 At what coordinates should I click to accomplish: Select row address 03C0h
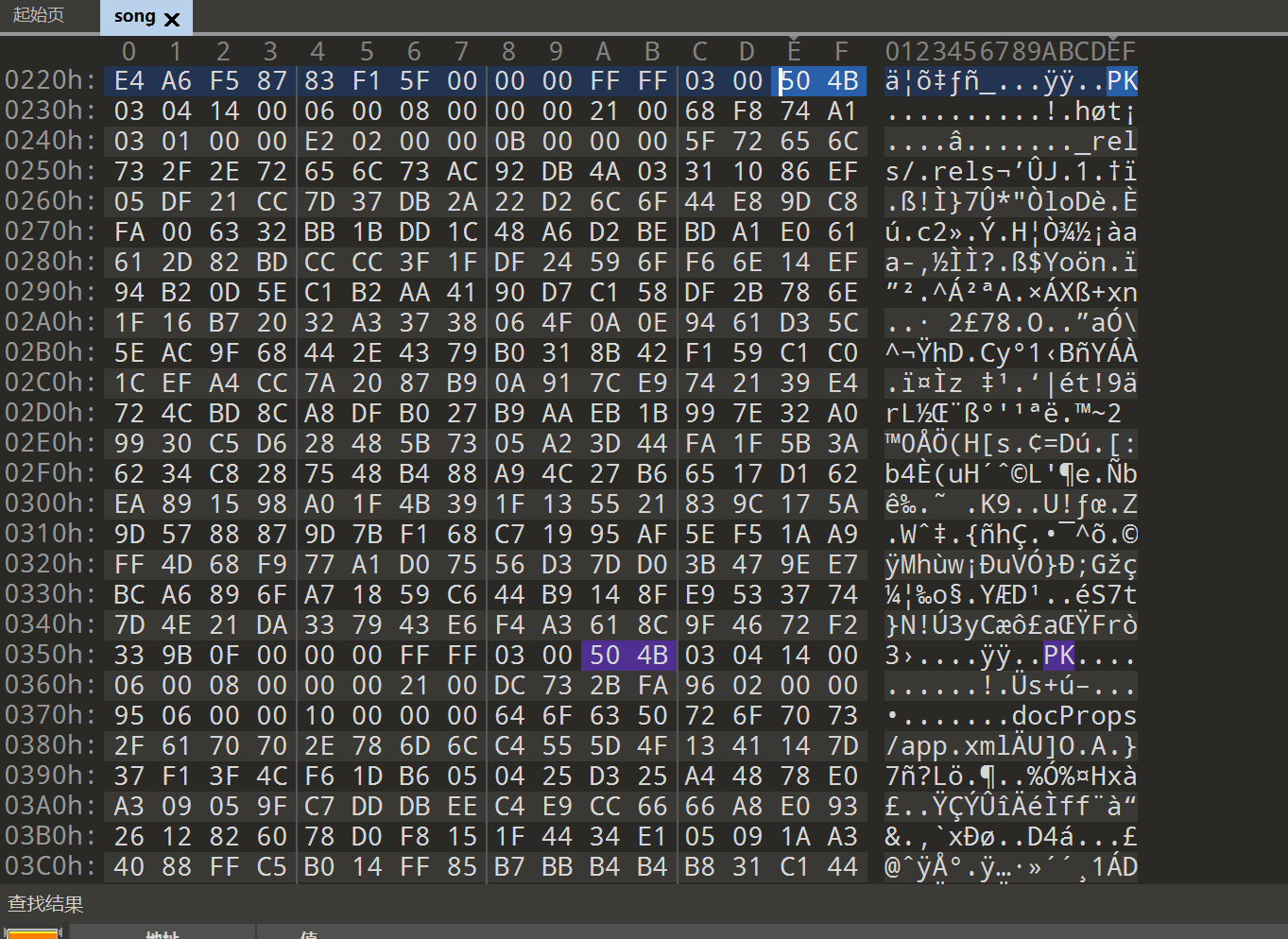coord(50,867)
